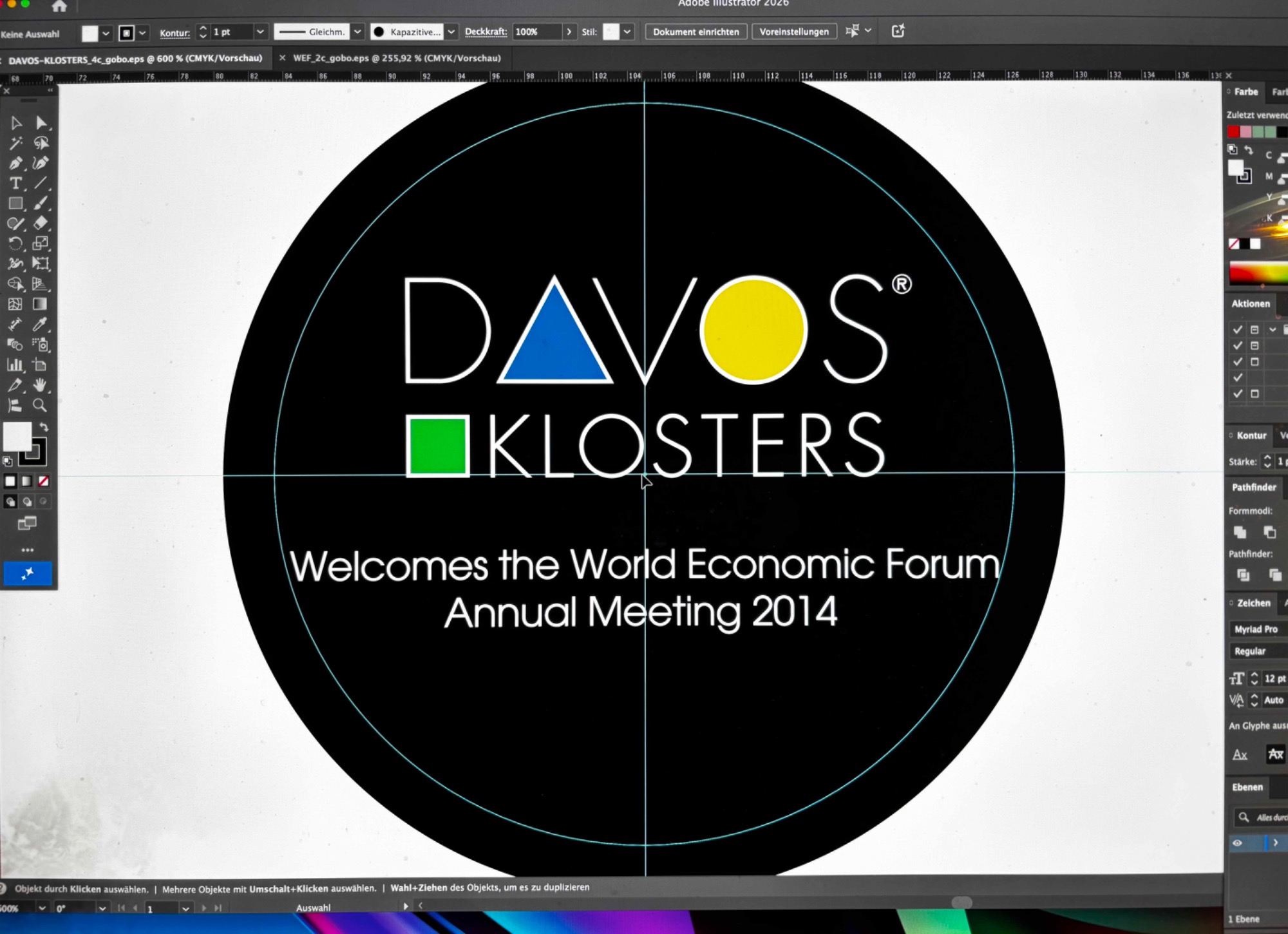1288x934 pixels.
Task: Pick the red recently used swatch
Action: click(1233, 132)
